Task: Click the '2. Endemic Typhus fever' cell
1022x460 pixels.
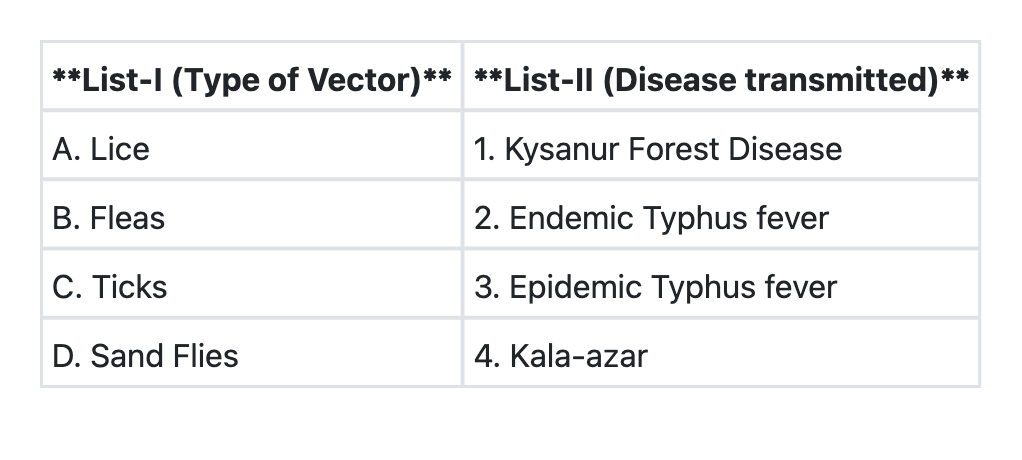Action: (x=721, y=218)
